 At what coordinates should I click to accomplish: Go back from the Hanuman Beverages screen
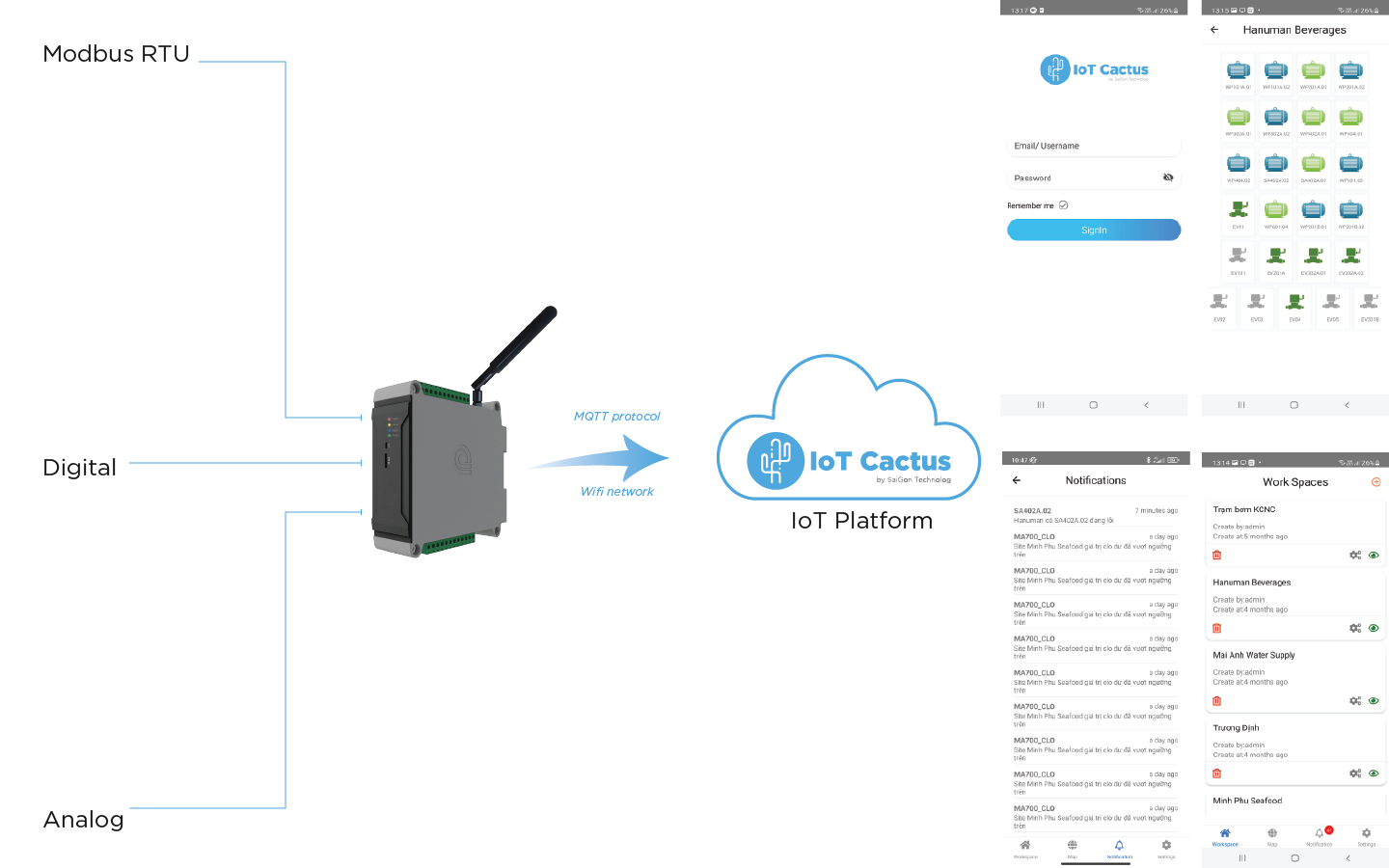[x=1214, y=30]
